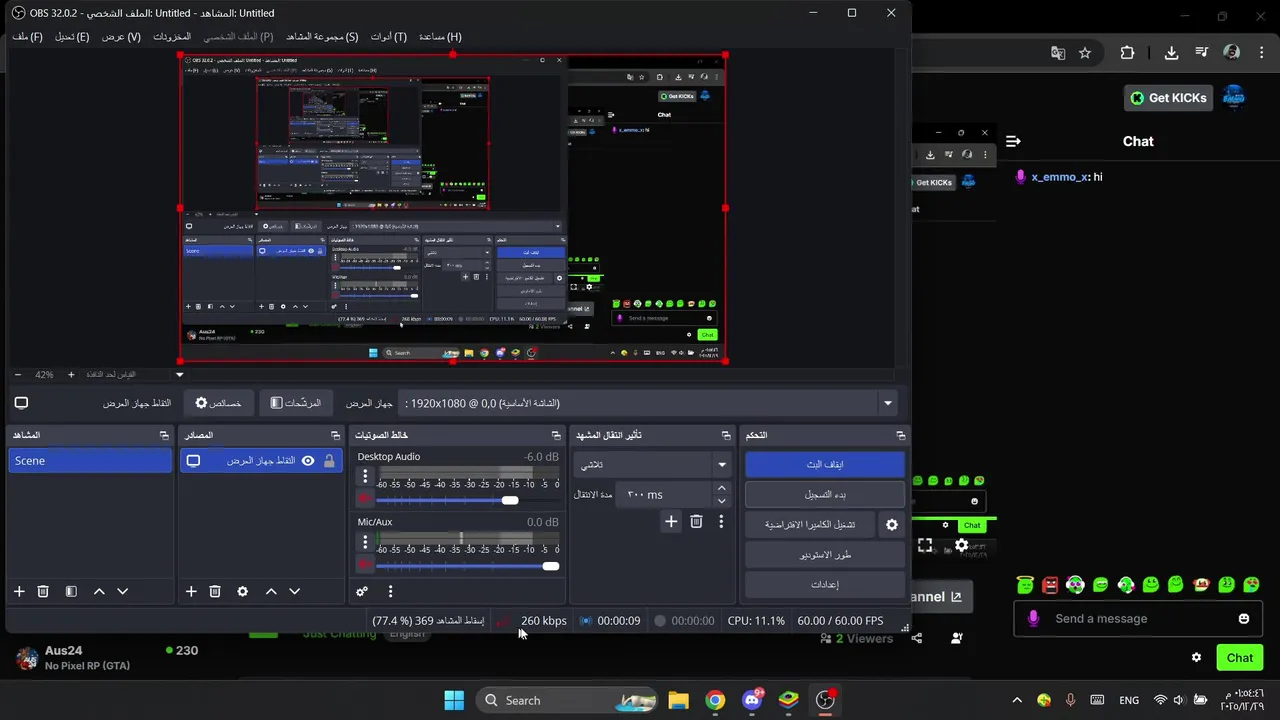Screen dimensions: 1280x720
Task: Pop out the Controls dock (التحكم) float icon
Action: click(900, 435)
